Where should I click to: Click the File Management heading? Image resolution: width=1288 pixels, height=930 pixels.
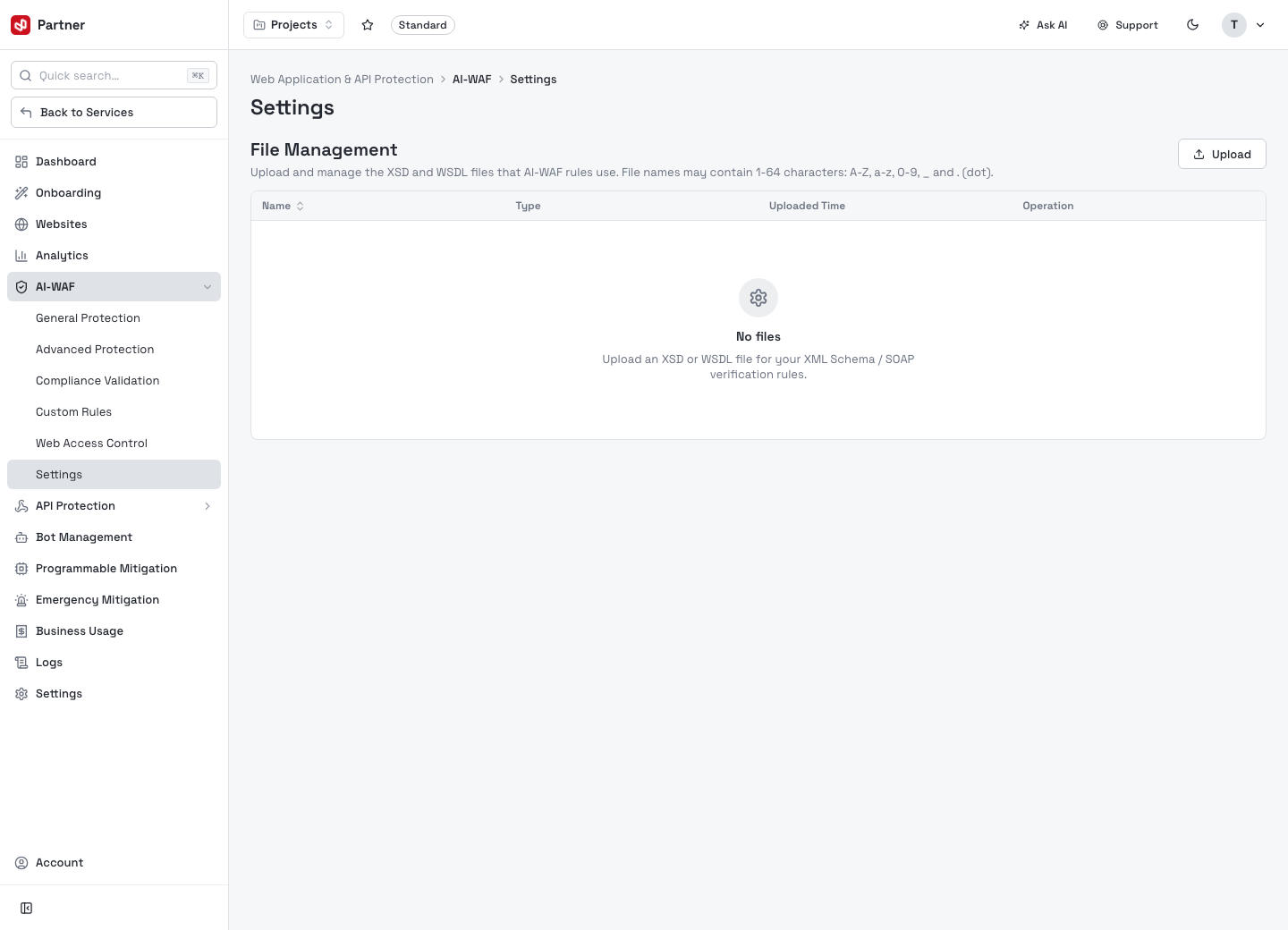324,150
